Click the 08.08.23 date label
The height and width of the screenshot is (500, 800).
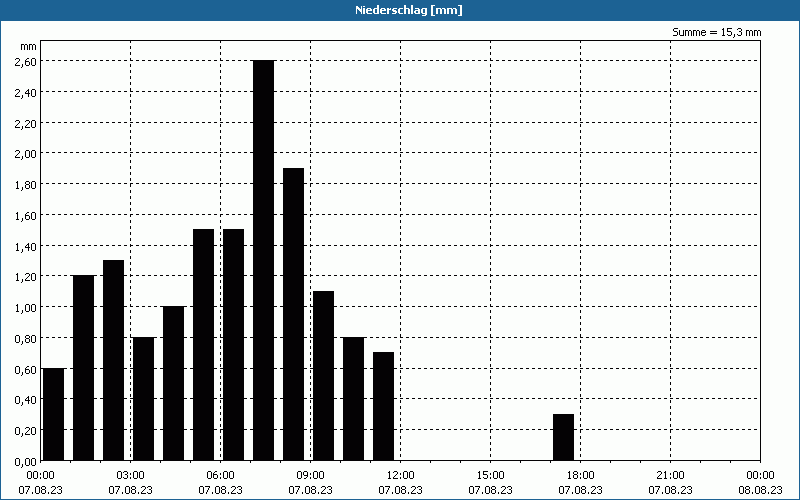tap(760, 490)
